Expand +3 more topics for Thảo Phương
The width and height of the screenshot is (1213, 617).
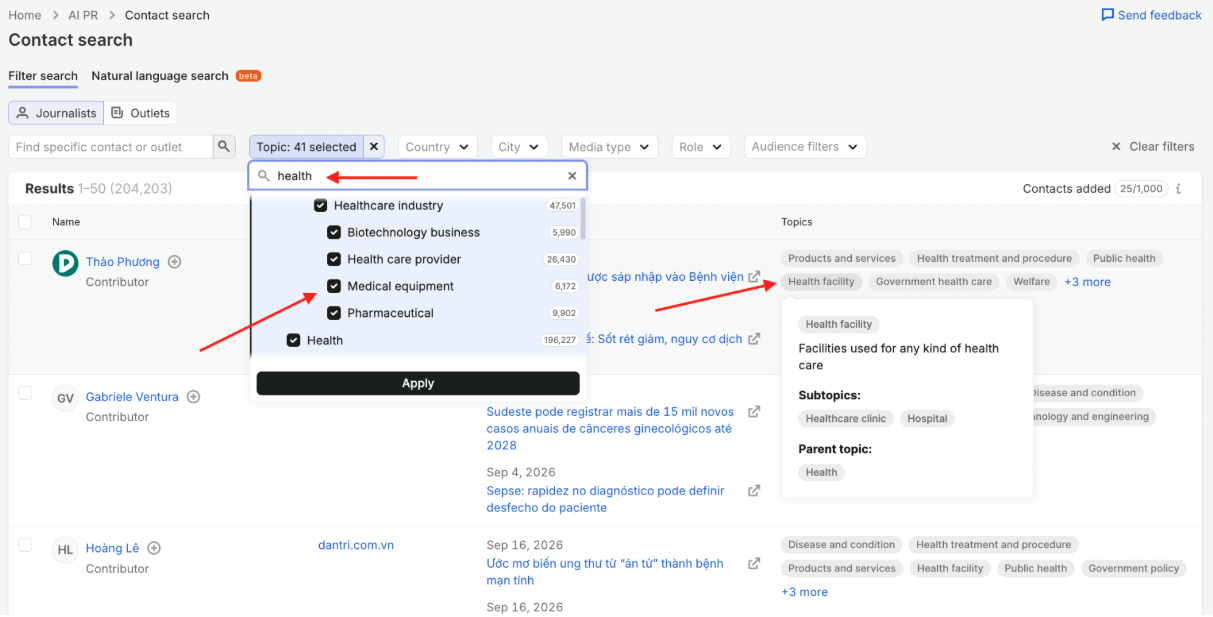pyautogui.click(x=1087, y=282)
